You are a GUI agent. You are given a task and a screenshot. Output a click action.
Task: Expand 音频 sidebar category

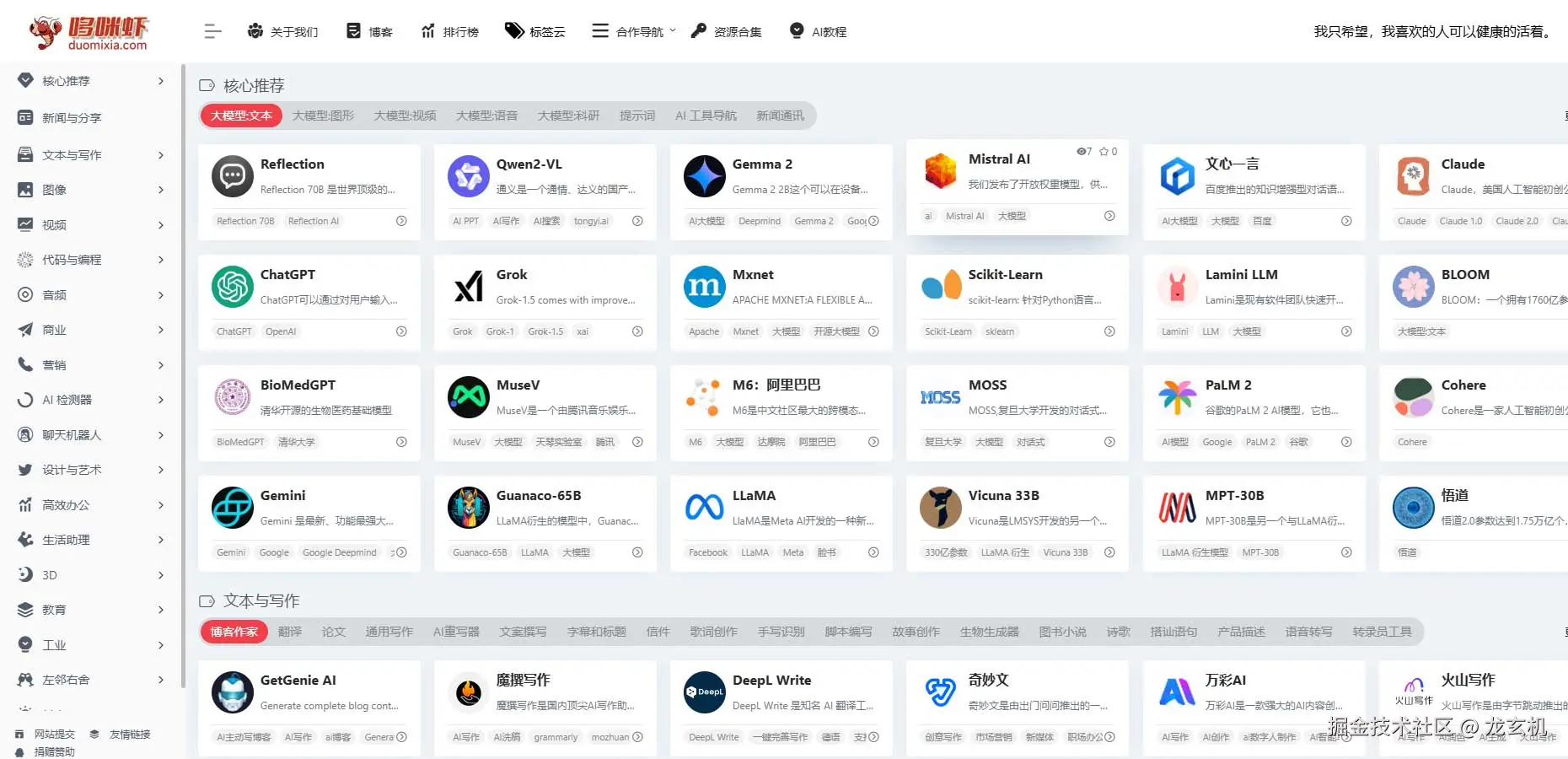coord(91,295)
